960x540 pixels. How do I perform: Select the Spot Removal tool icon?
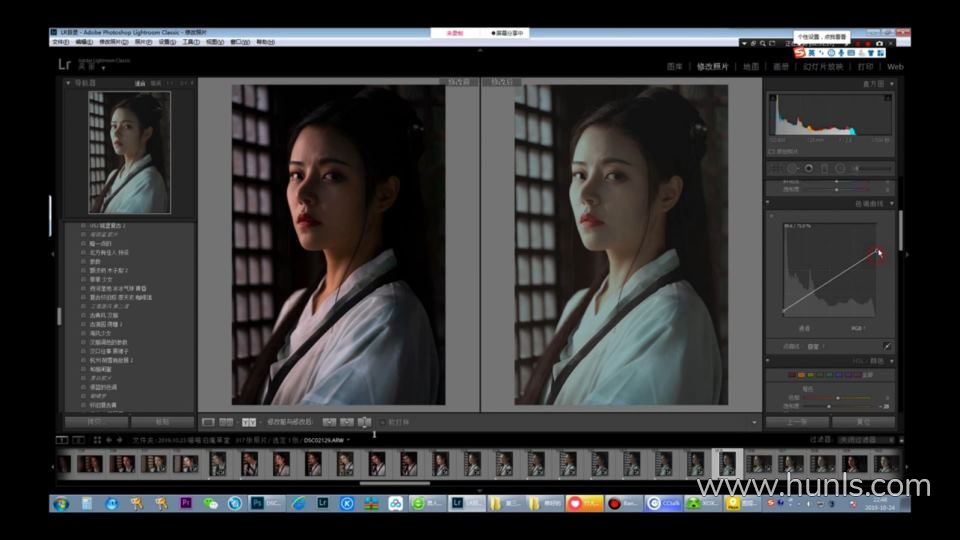click(792, 168)
